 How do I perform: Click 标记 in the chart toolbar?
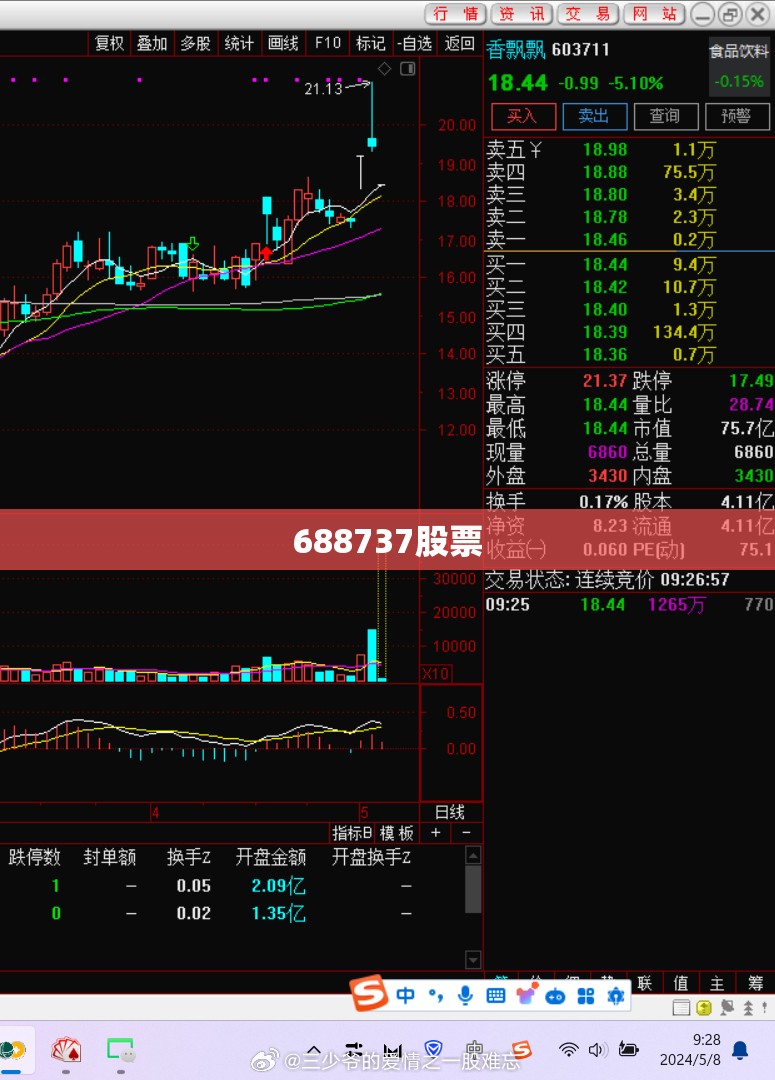pos(370,43)
